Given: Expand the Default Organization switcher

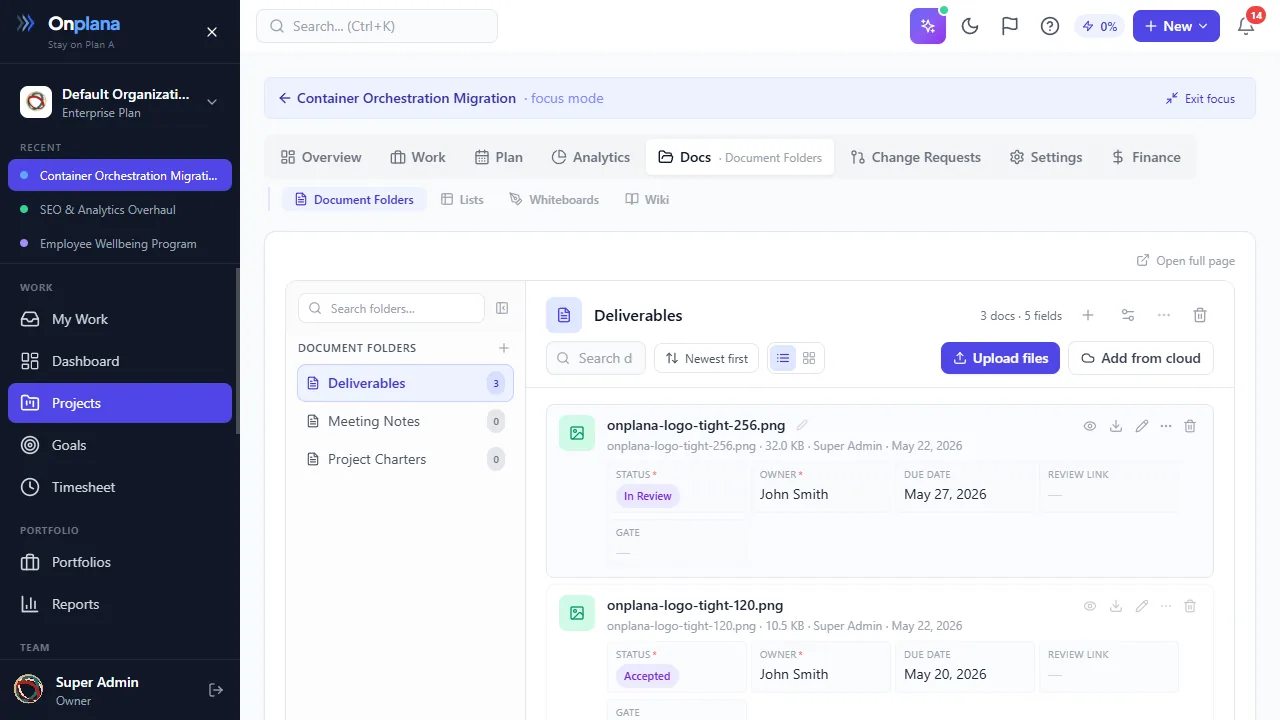Looking at the screenshot, I should click(x=120, y=102).
